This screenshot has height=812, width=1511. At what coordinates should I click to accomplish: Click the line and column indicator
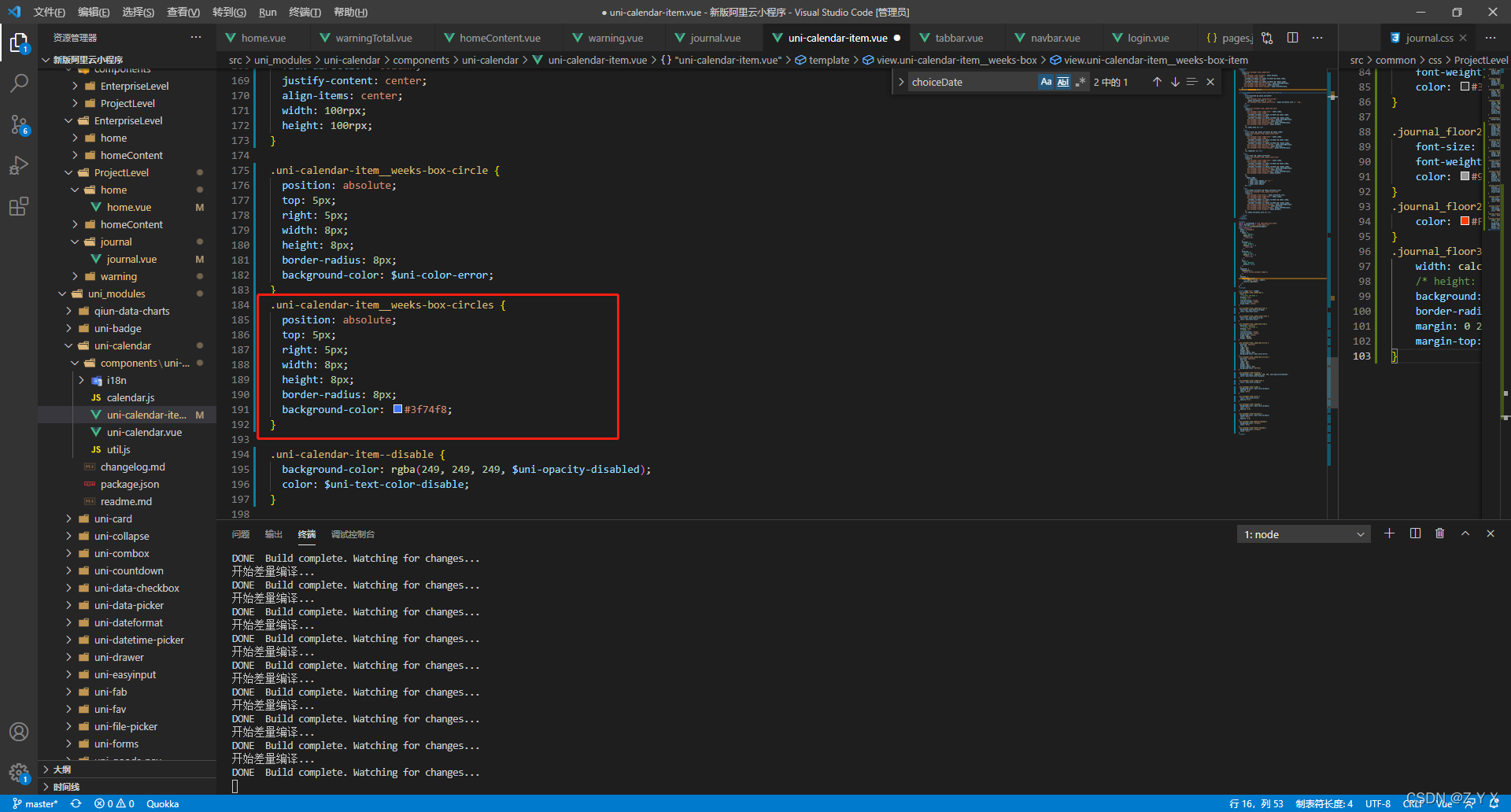point(1256,803)
